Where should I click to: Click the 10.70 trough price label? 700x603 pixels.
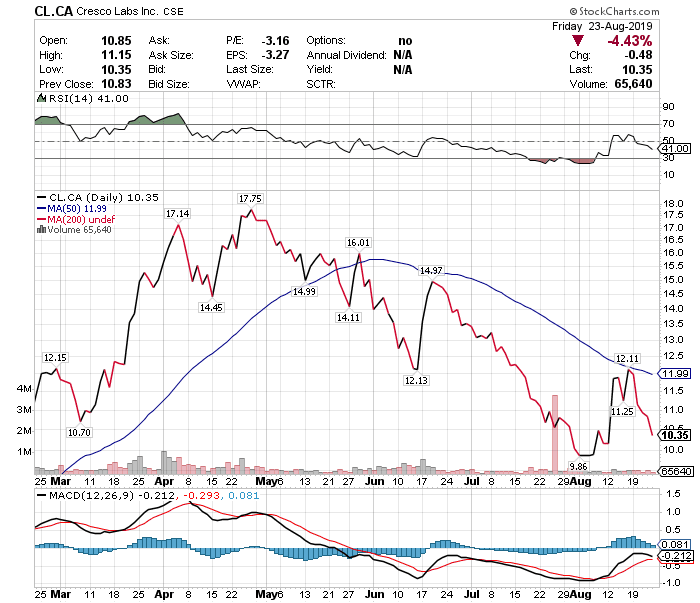[x=79, y=432]
